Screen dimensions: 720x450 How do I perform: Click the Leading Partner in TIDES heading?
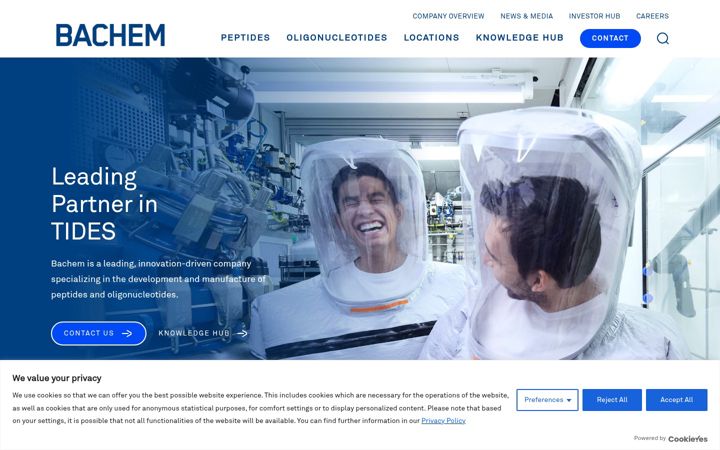(x=104, y=203)
